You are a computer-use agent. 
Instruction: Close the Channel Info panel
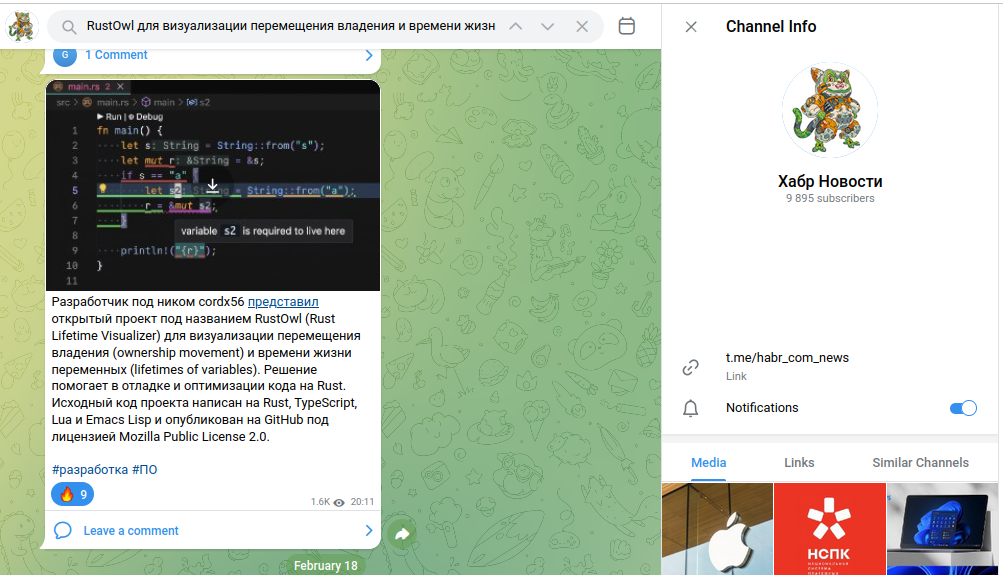pos(691,27)
